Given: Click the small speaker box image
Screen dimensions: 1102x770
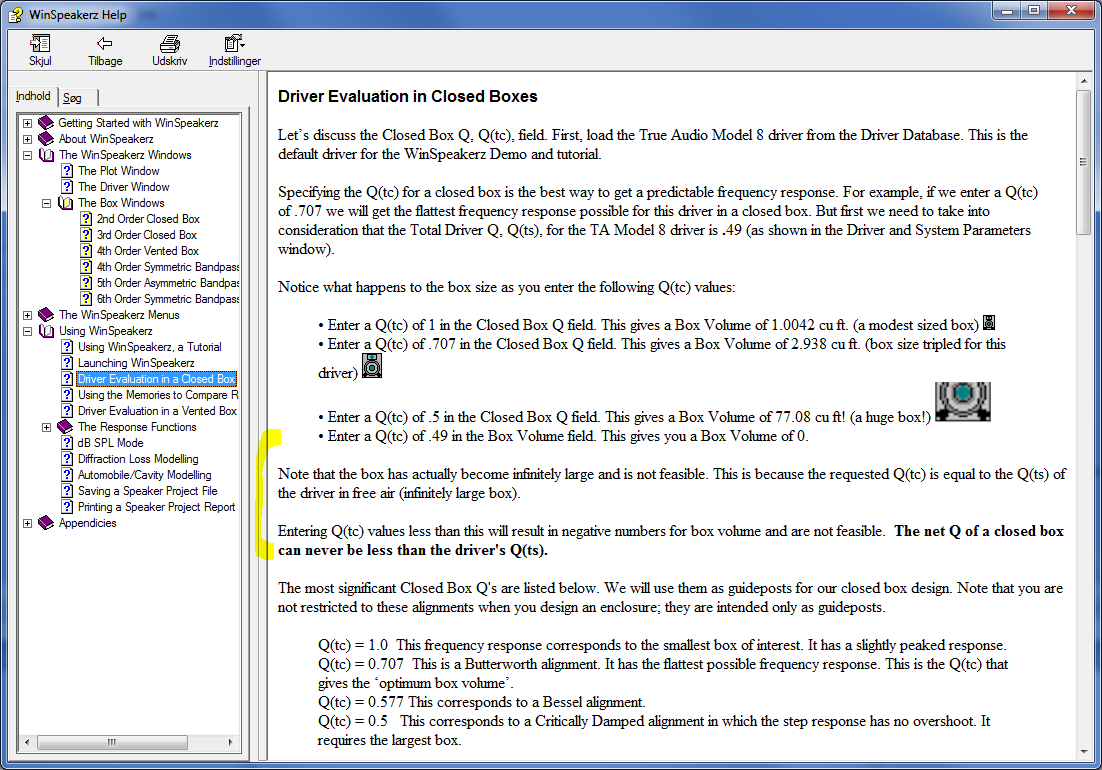Looking at the screenshot, I should 989,322.
